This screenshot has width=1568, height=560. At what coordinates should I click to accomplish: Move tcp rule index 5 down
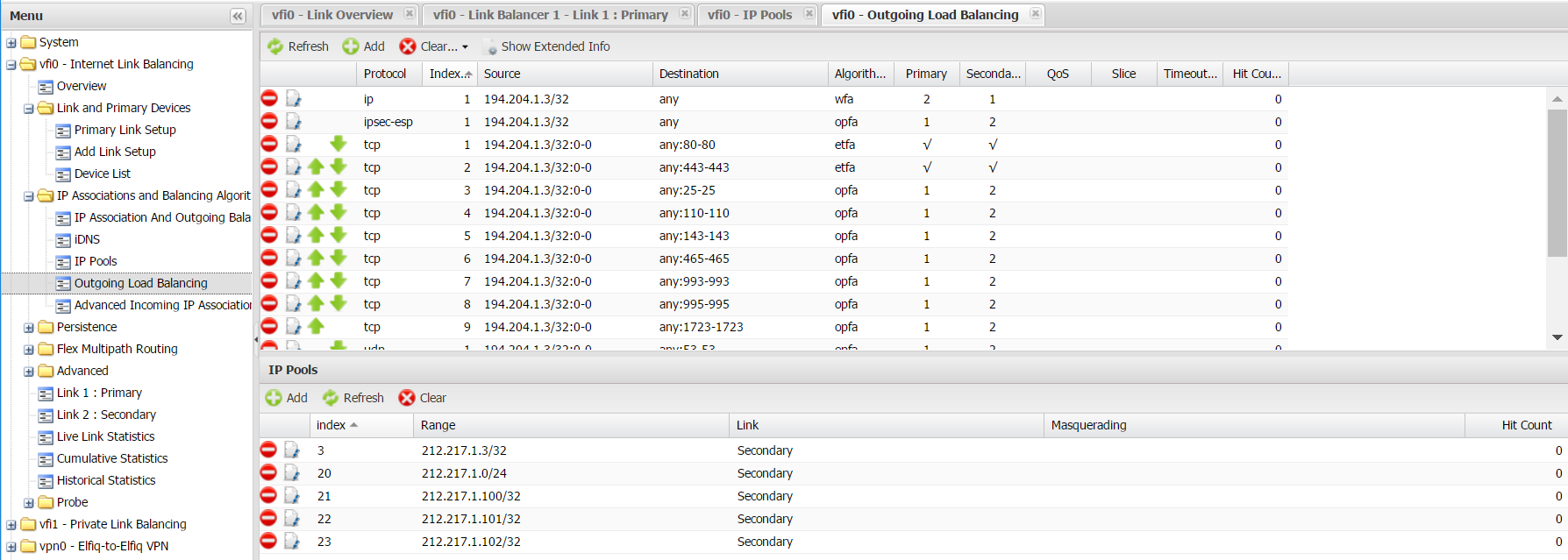pos(339,235)
